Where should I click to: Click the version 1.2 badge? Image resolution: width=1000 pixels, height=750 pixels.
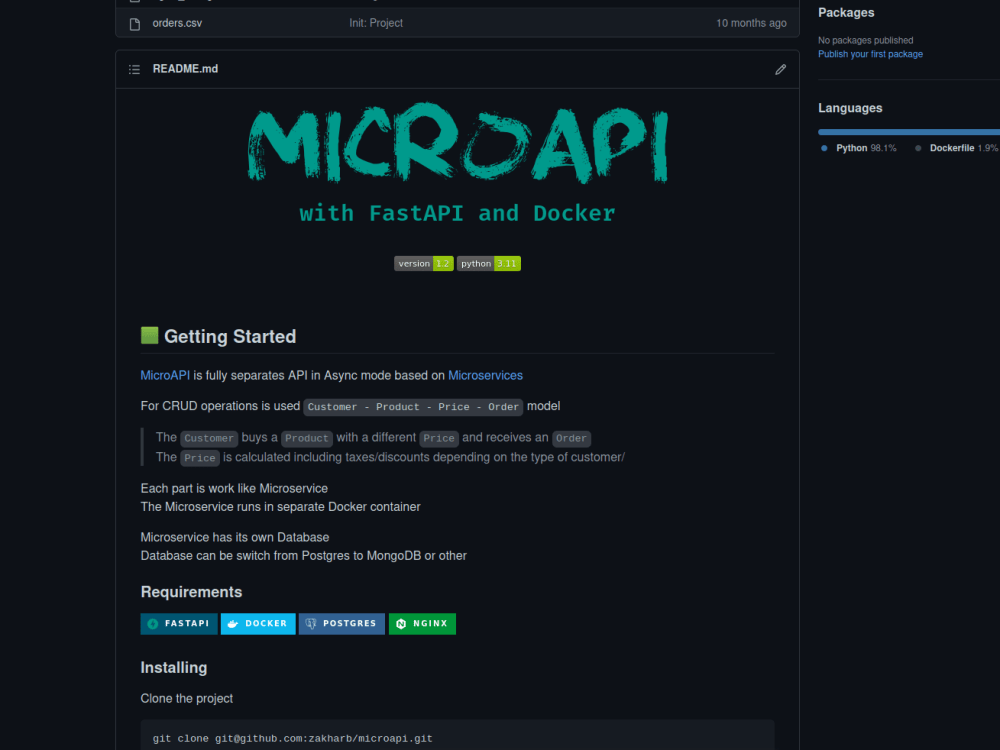click(x=424, y=263)
